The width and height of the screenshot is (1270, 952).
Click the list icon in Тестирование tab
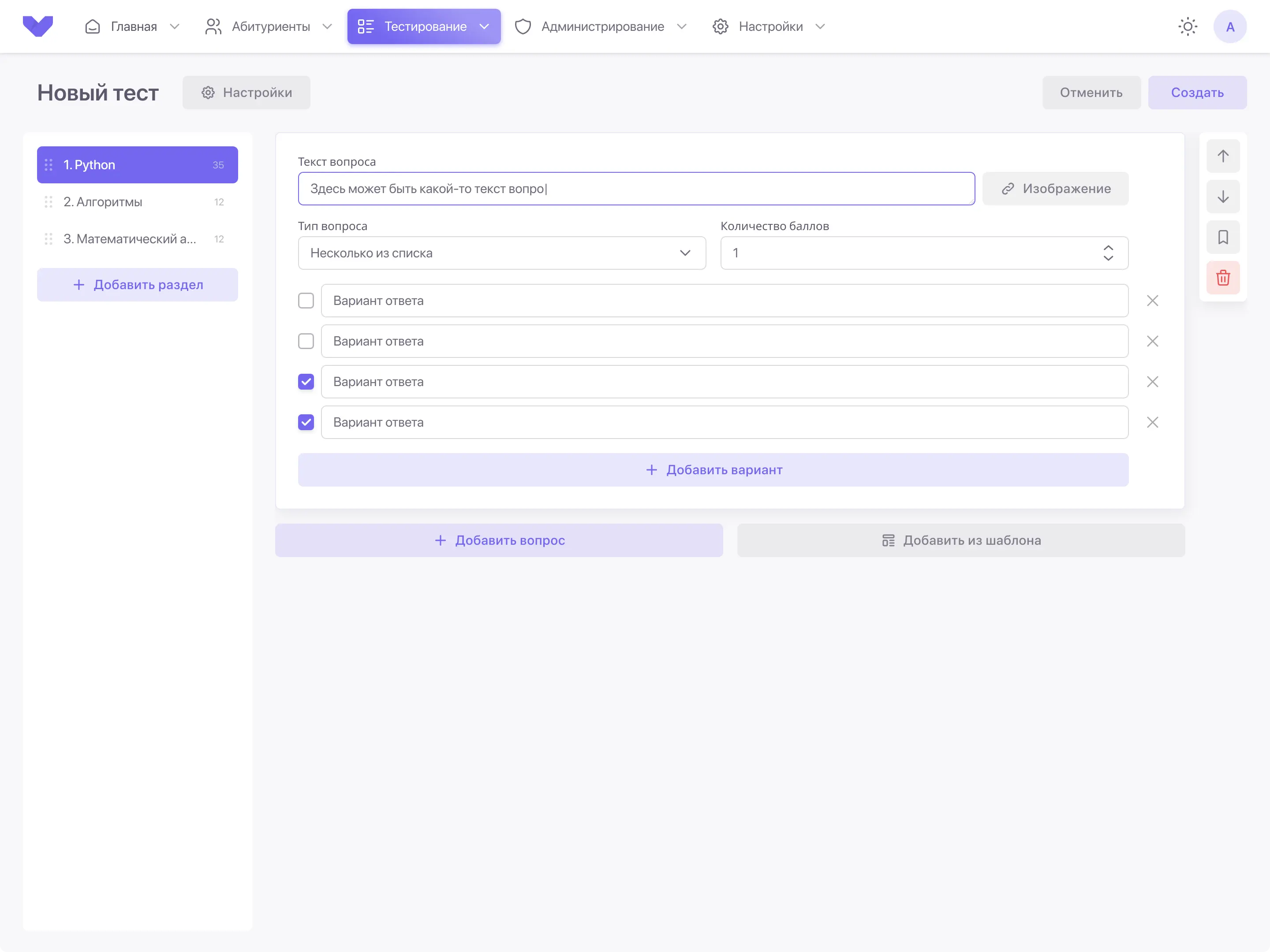click(x=366, y=26)
